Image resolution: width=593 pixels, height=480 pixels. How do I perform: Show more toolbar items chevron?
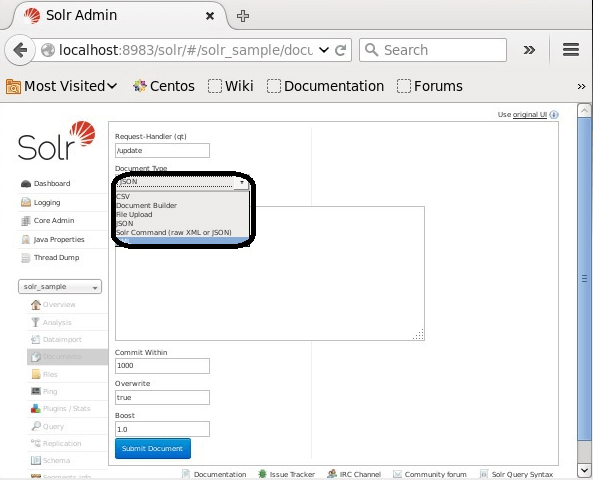click(529, 50)
